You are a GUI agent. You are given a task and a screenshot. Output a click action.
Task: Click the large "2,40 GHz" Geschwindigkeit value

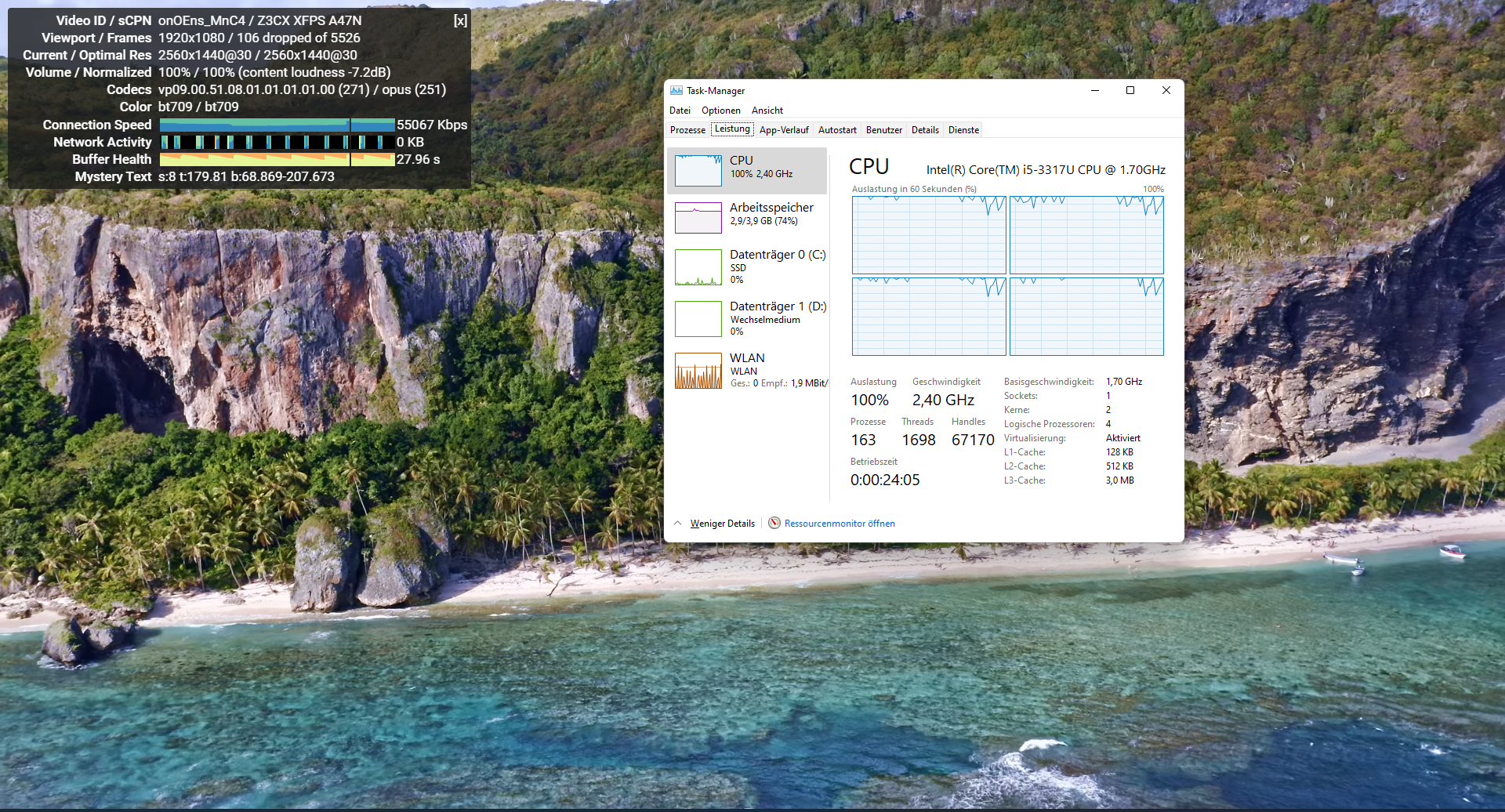point(943,400)
